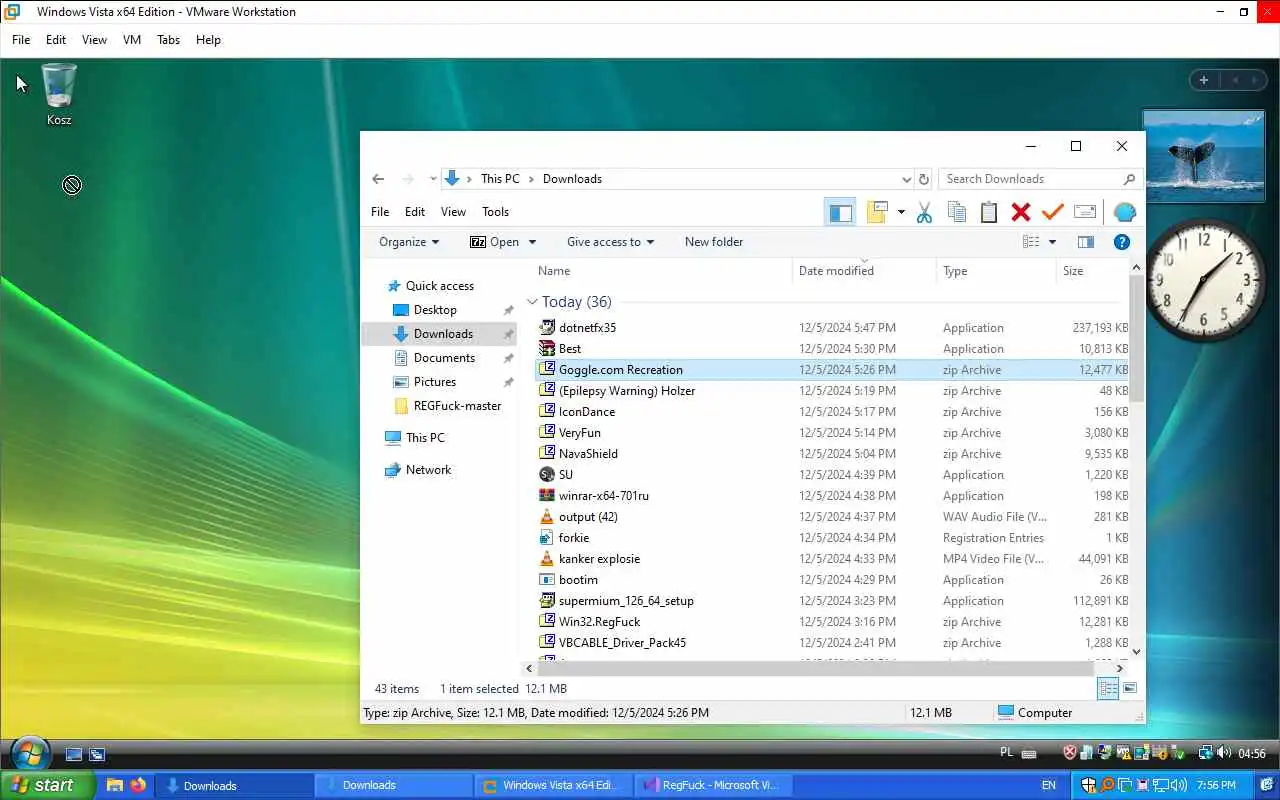Click the red X Delete icon
The width and height of the screenshot is (1280, 800).
1020,212
